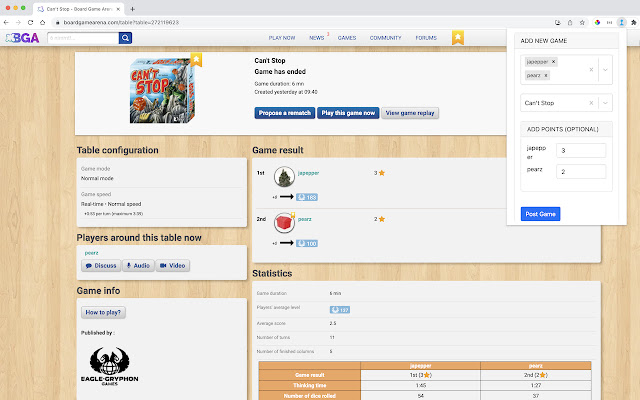Click players' average level badge

340,310
